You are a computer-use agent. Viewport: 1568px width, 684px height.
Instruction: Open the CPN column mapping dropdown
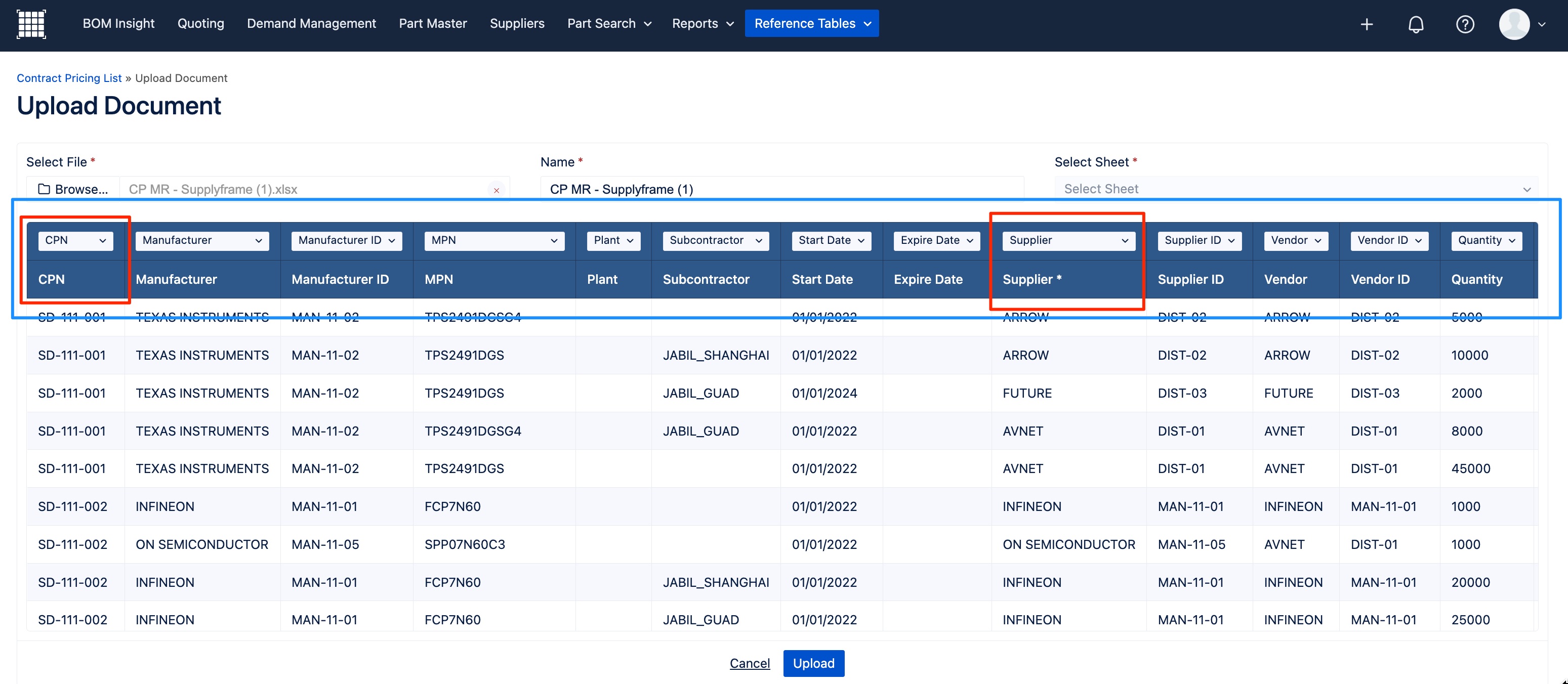click(x=75, y=240)
